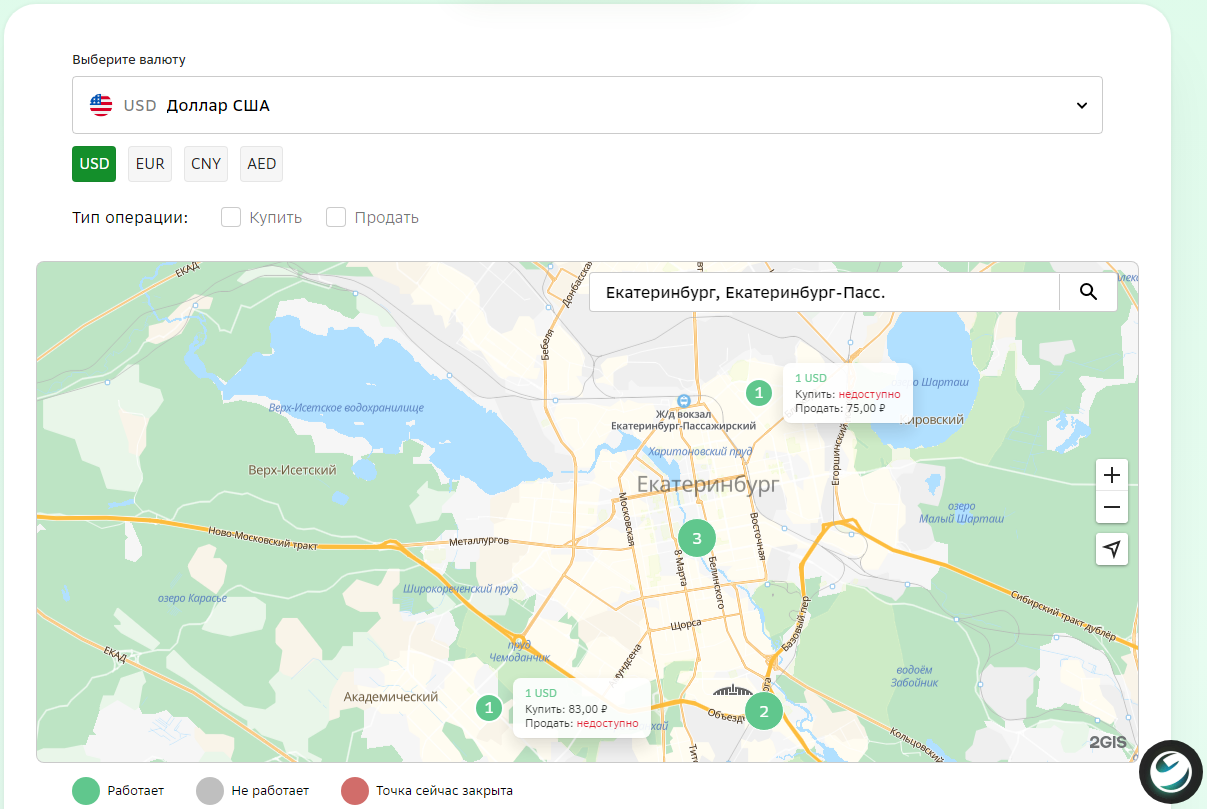Screen dimensions: 1207x809
Task: Zoom out the map with minus button
Action: pyautogui.click(x=1112, y=508)
